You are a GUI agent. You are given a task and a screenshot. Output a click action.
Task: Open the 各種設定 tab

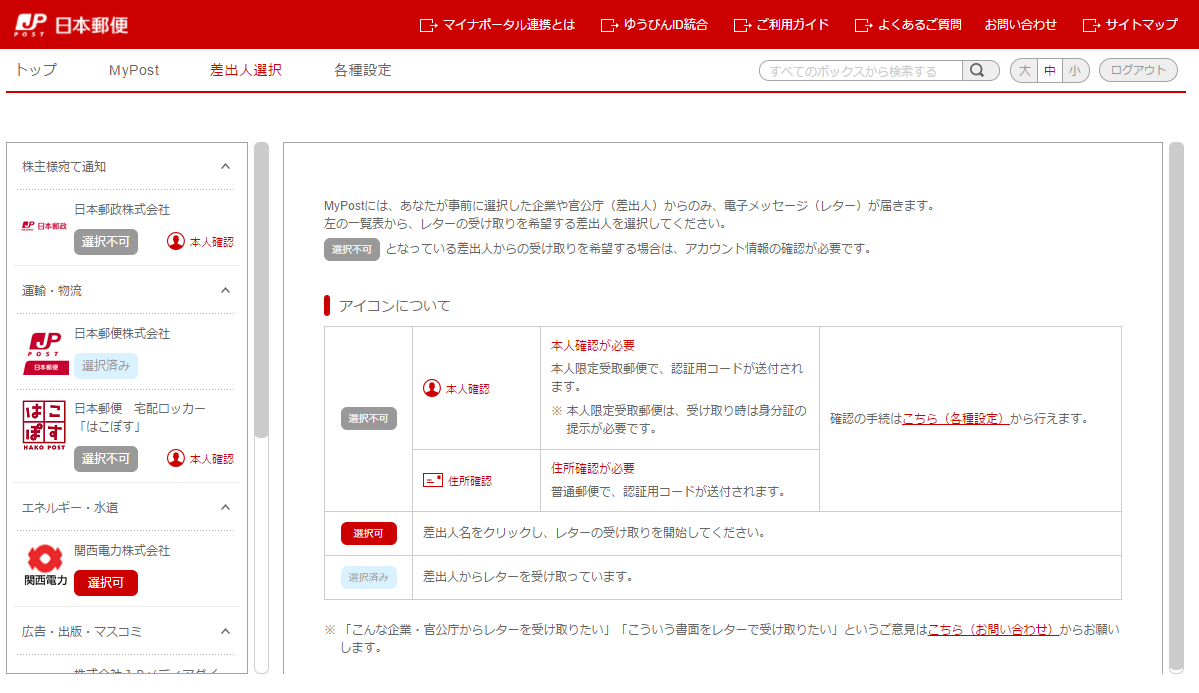point(362,70)
